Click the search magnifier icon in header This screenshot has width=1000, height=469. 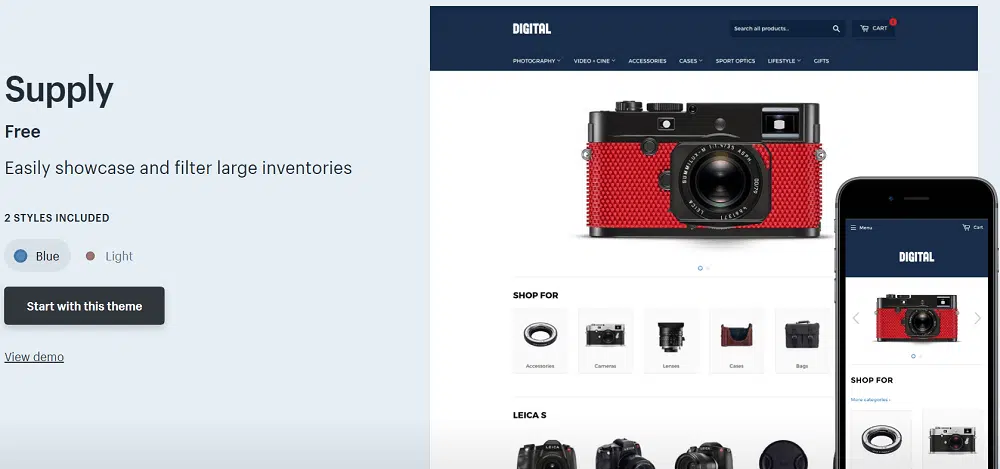835,29
